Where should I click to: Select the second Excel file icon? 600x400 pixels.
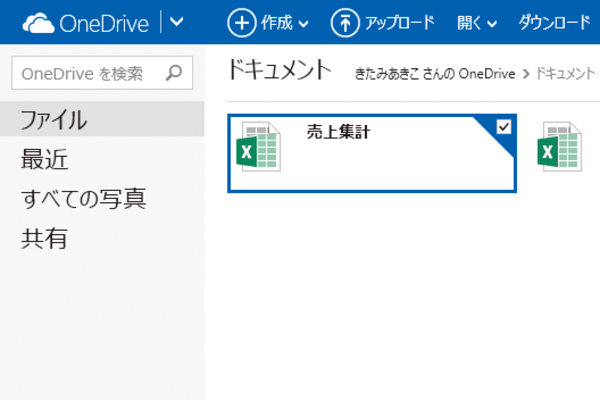[560, 147]
